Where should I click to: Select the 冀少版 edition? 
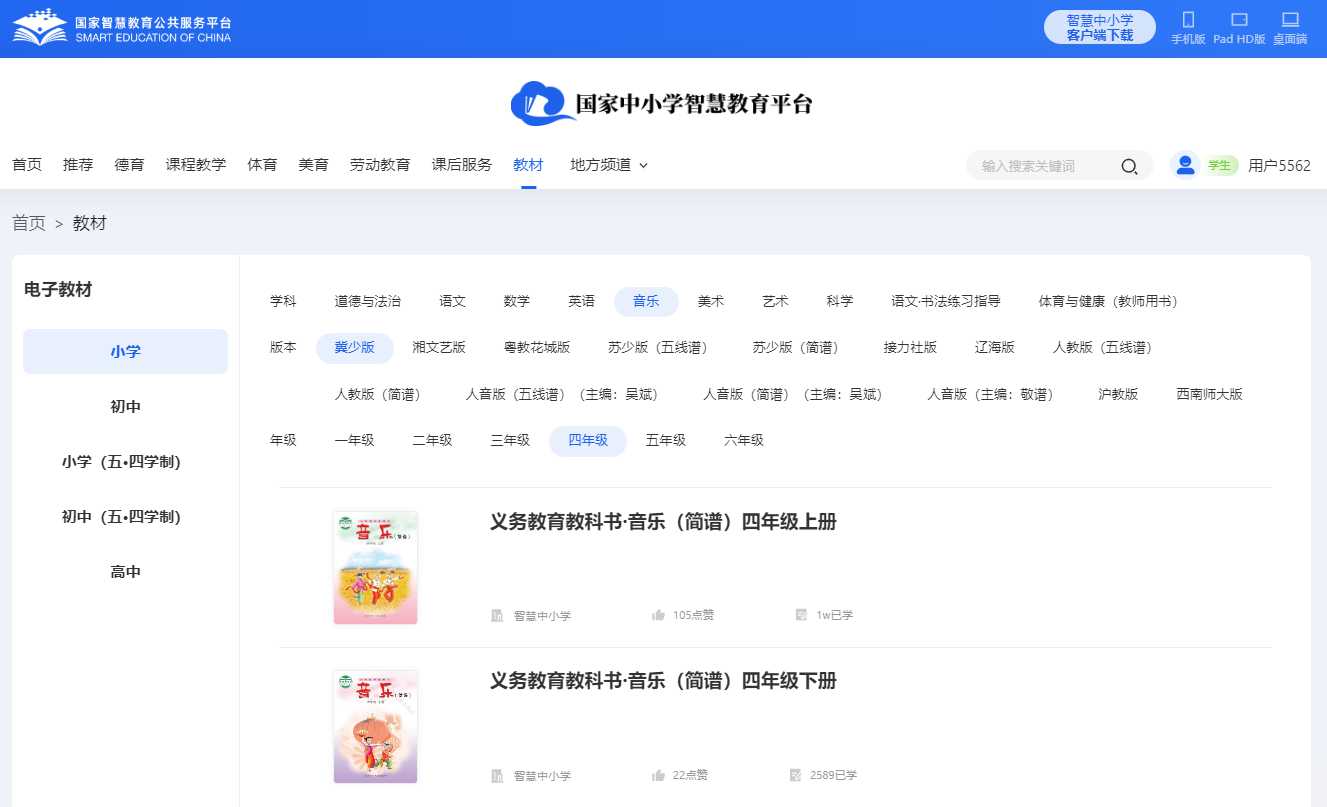[x=355, y=348]
